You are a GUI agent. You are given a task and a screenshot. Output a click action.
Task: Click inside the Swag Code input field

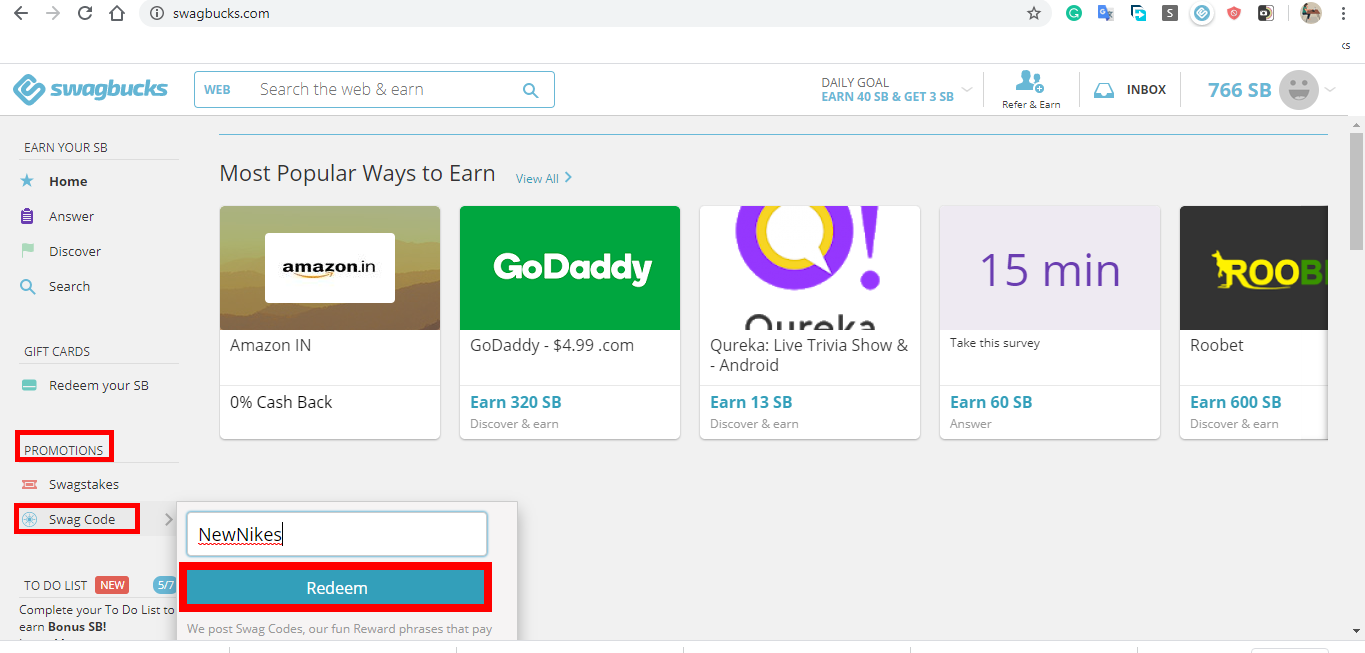pyautogui.click(x=337, y=535)
